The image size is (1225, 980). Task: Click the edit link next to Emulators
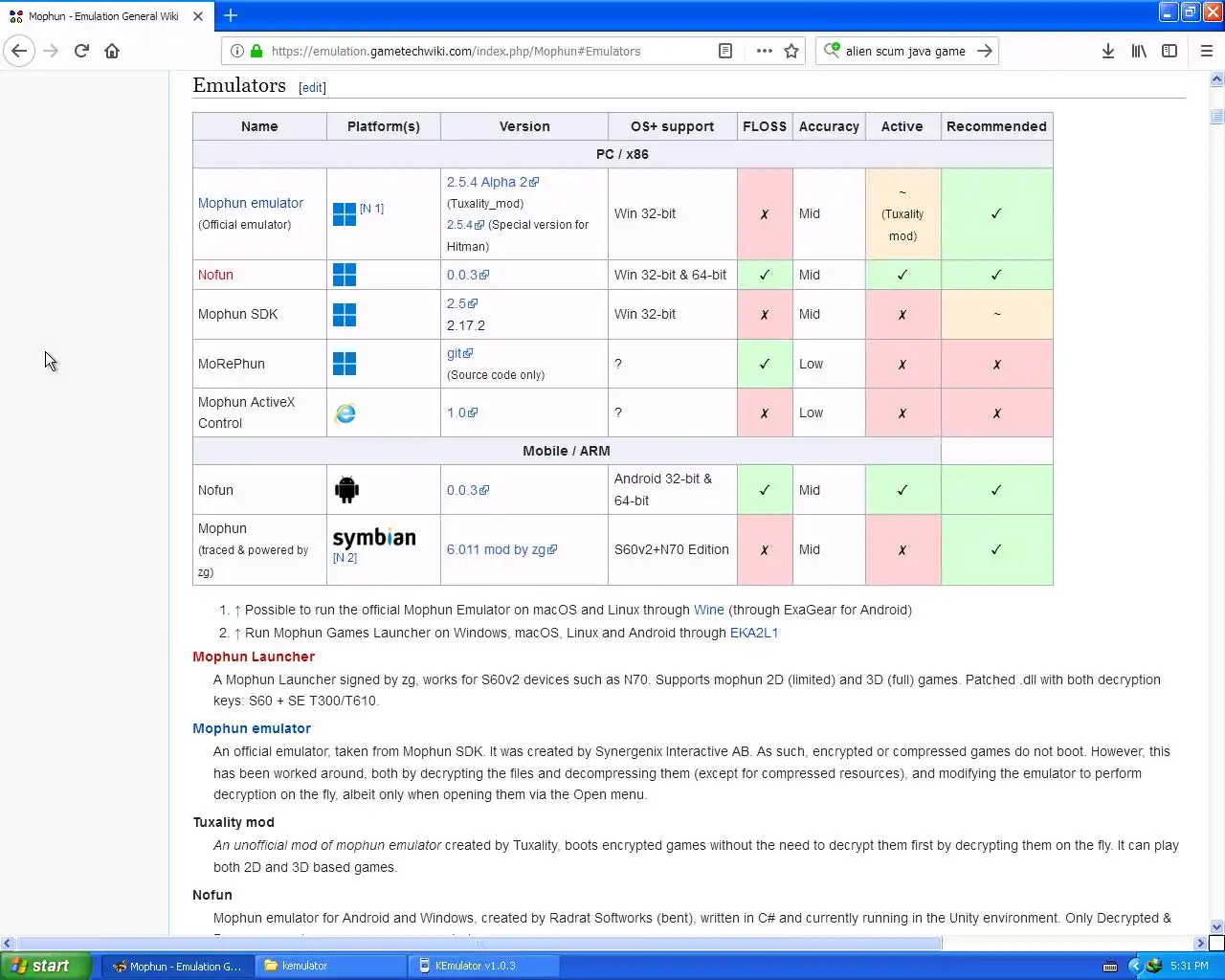coord(312,87)
